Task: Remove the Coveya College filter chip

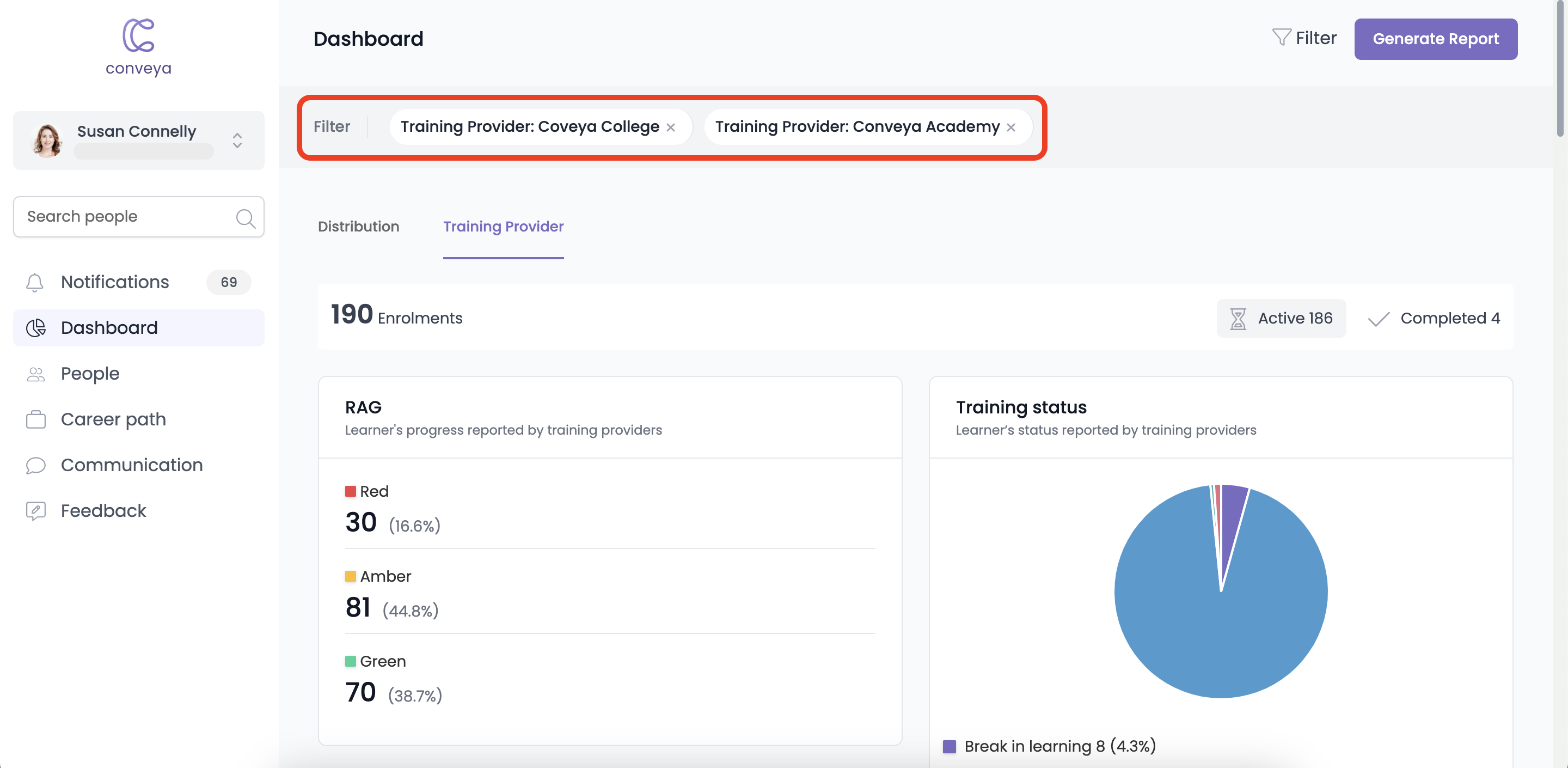Action: (x=670, y=127)
